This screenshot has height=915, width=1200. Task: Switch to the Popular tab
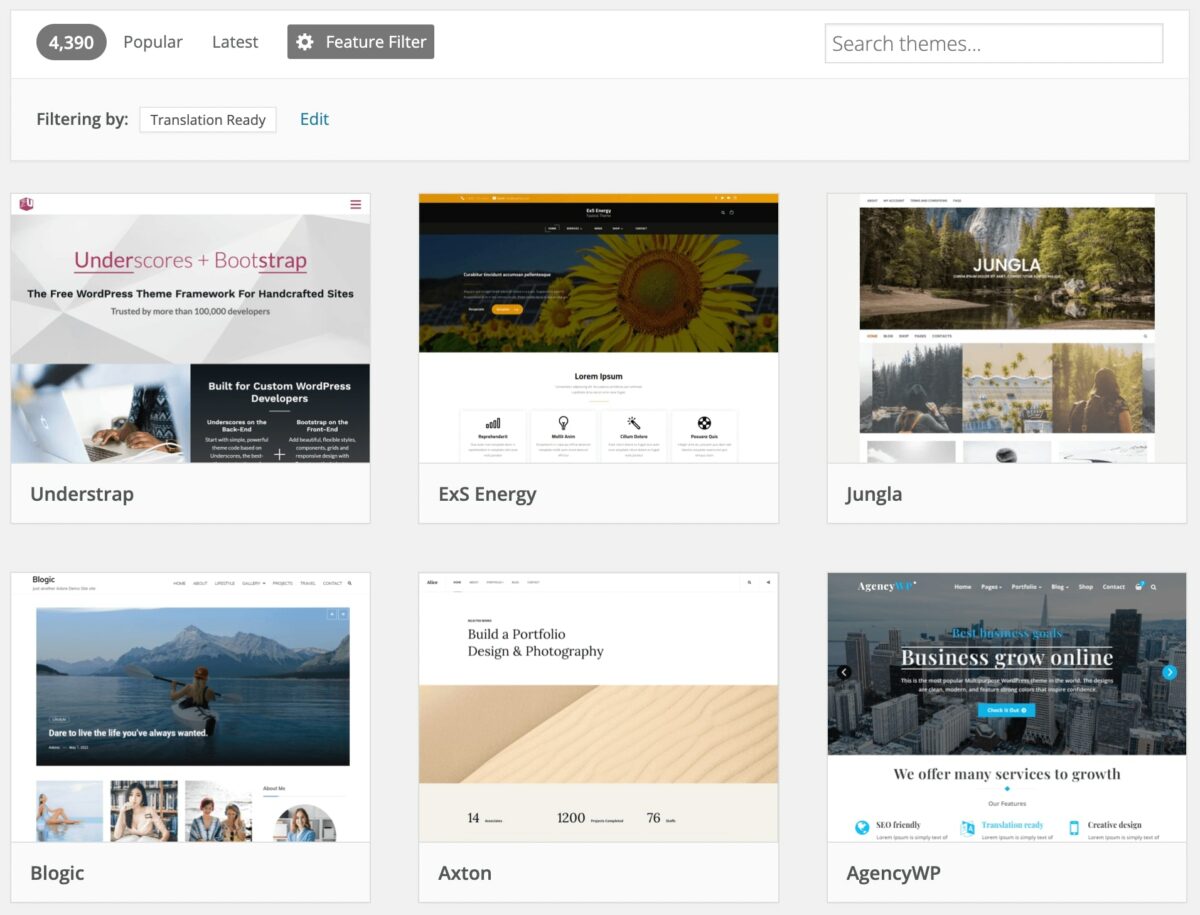click(153, 41)
